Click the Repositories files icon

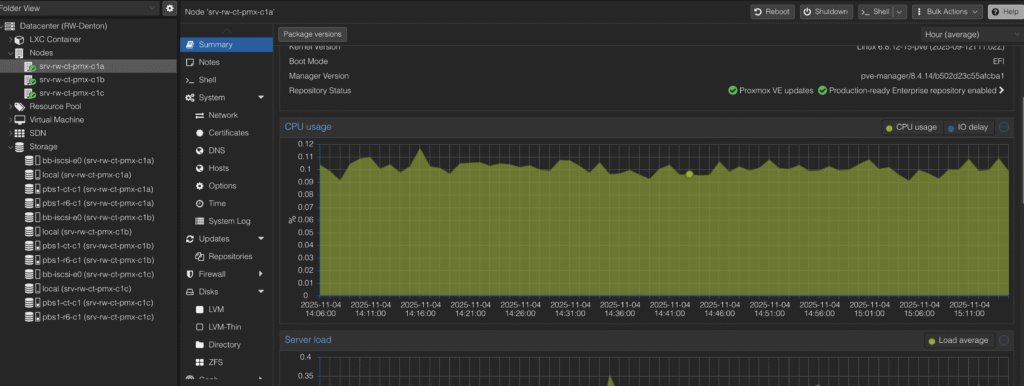200,257
